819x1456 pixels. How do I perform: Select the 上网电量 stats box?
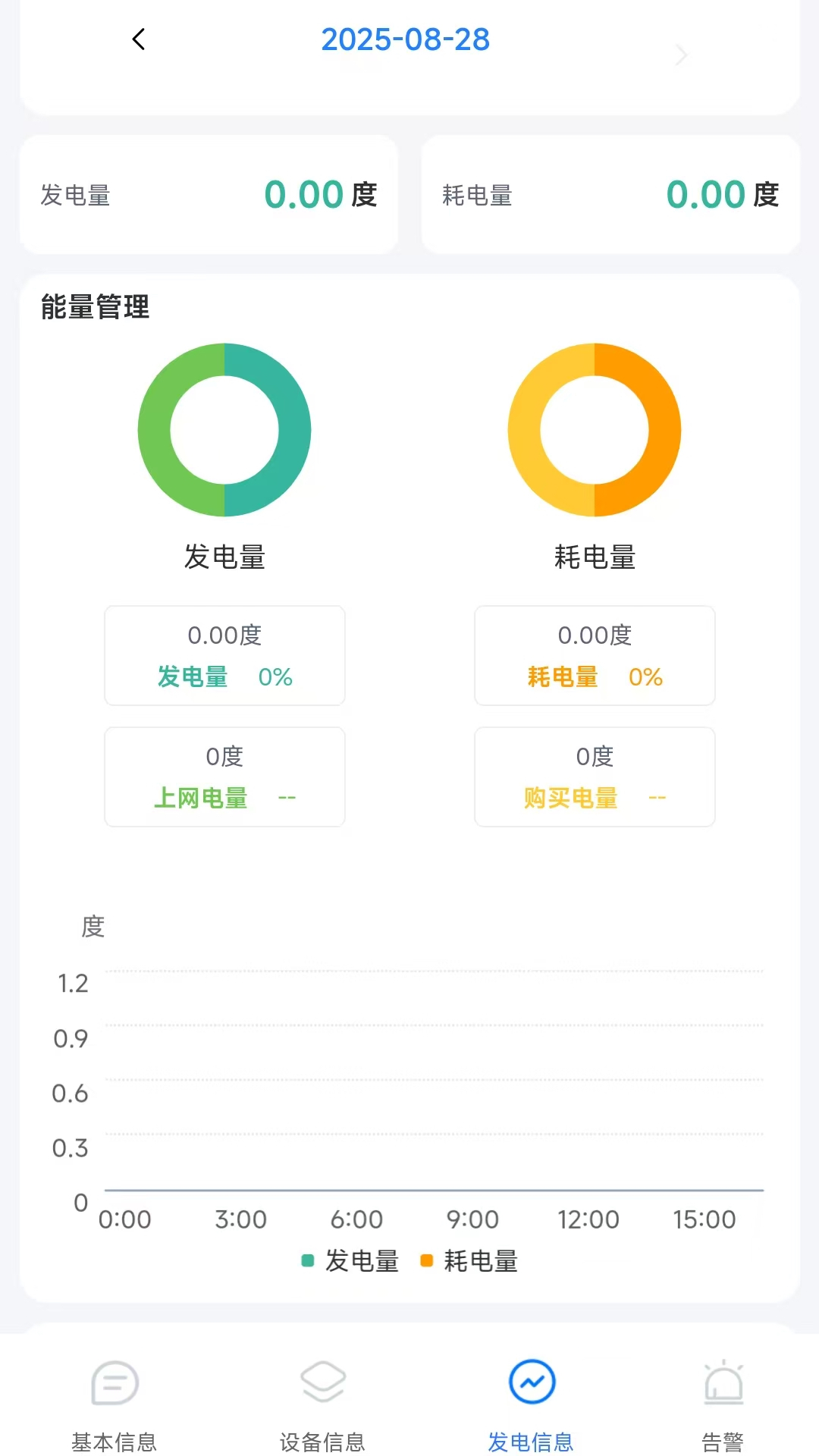coord(224,777)
